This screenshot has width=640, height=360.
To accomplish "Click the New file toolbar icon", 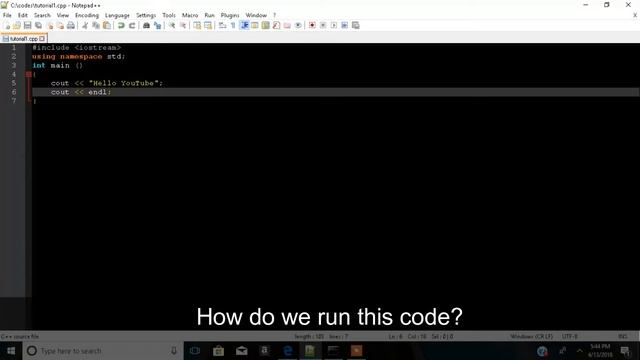I will click(x=7, y=25).
